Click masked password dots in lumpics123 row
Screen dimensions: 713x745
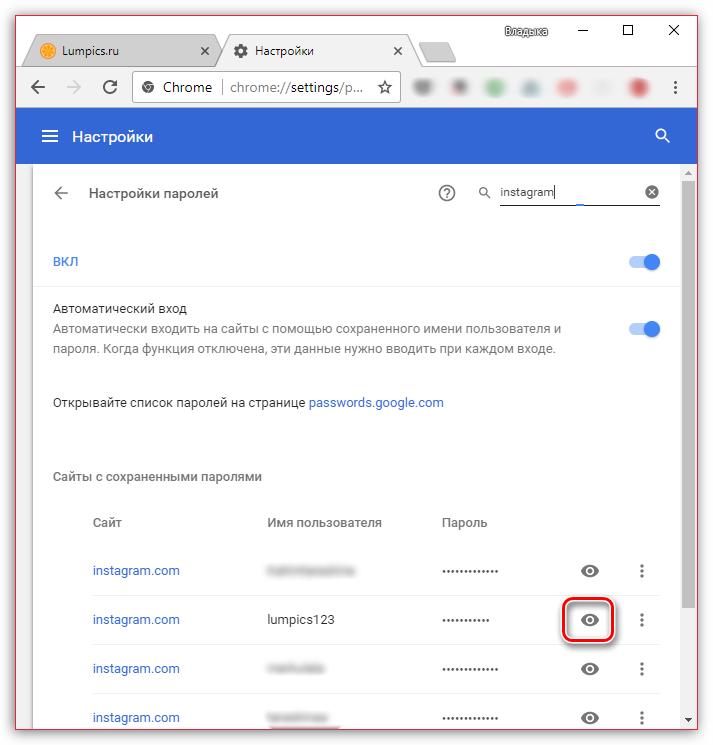pyautogui.click(x=466, y=621)
